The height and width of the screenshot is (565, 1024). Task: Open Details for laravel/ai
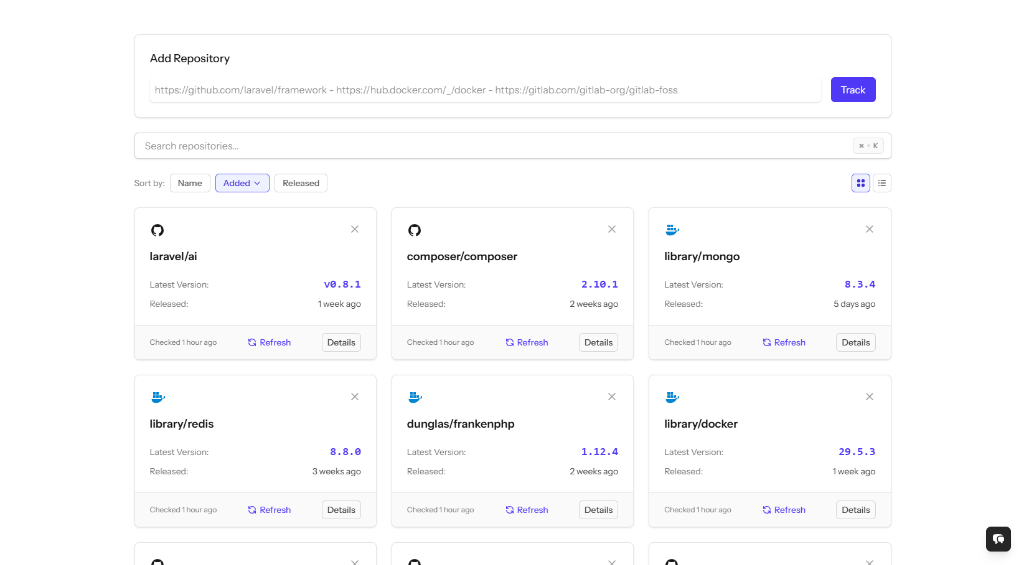point(341,342)
